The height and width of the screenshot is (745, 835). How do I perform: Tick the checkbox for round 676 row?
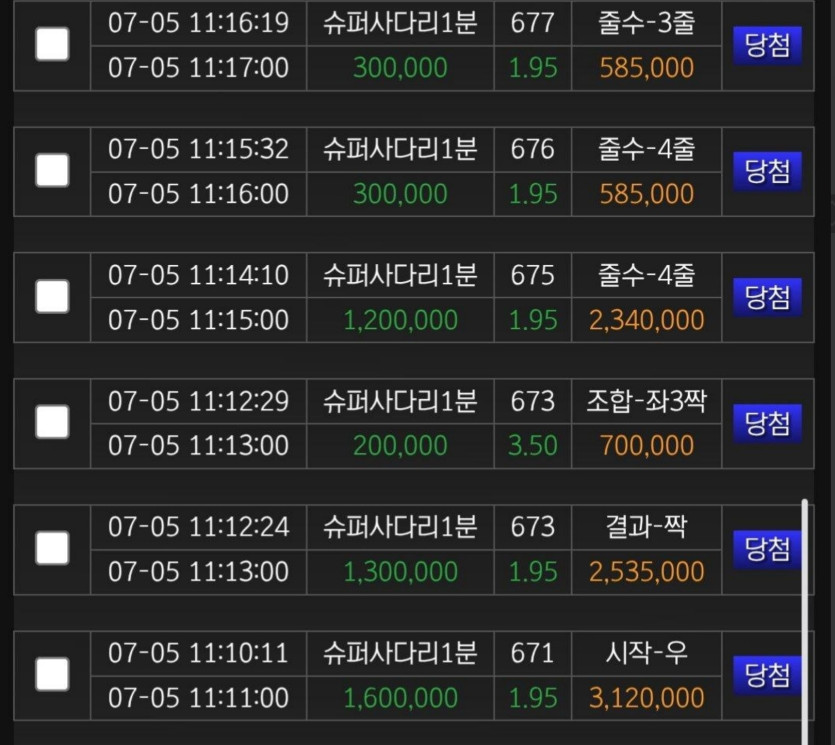(x=52, y=170)
